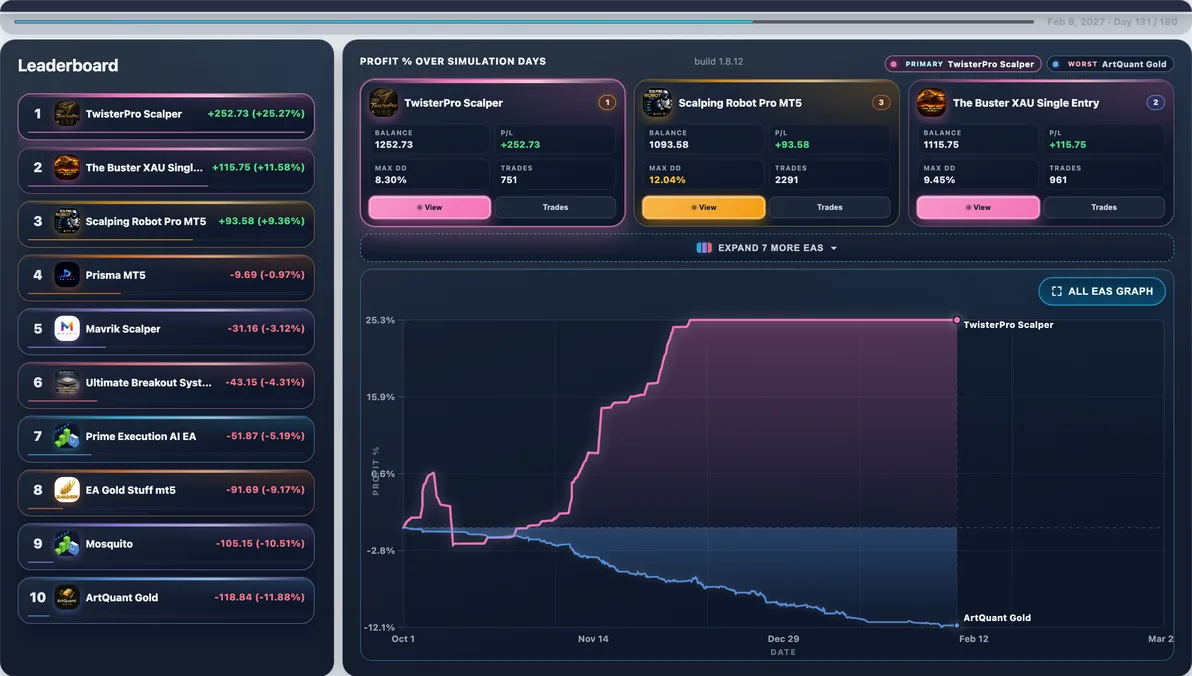Click the Prisma MT5 icon
This screenshot has height=676, width=1192.
pyautogui.click(x=67, y=275)
